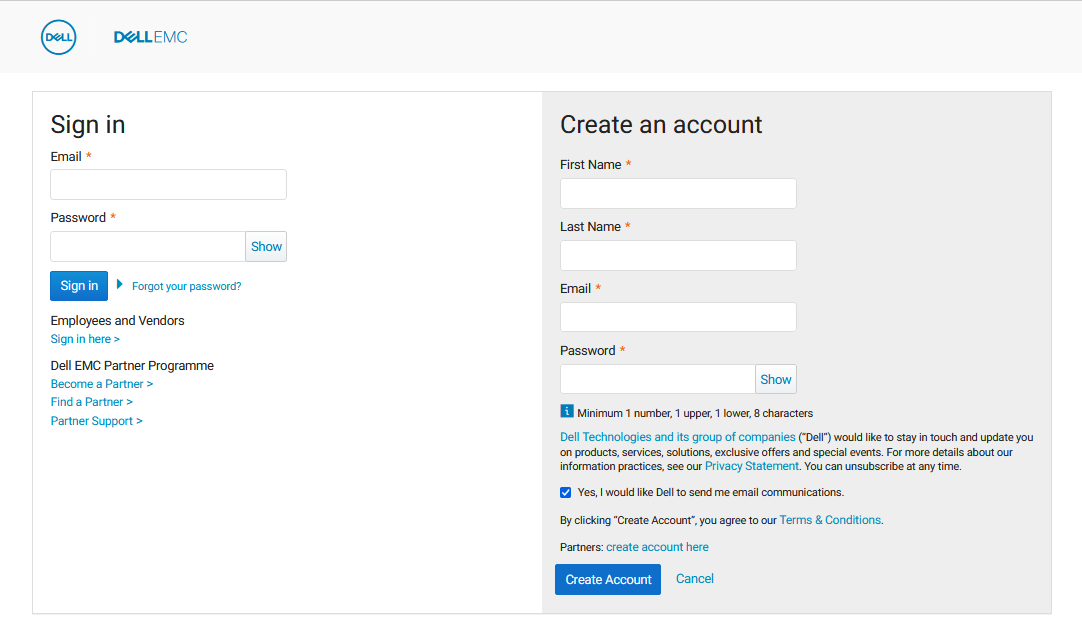The width and height of the screenshot is (1082, 629).
Task: Click the info icon beside password requirements
Action: point(567,411)
